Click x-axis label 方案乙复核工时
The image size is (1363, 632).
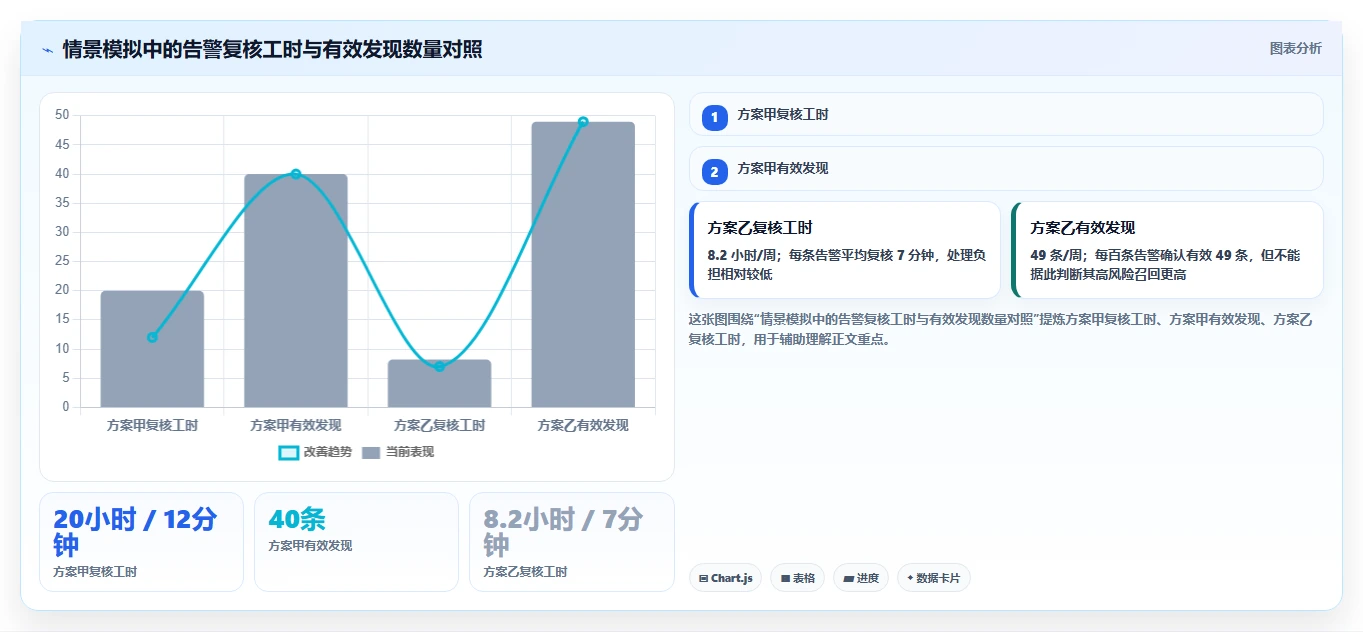[x=439, y=425]
